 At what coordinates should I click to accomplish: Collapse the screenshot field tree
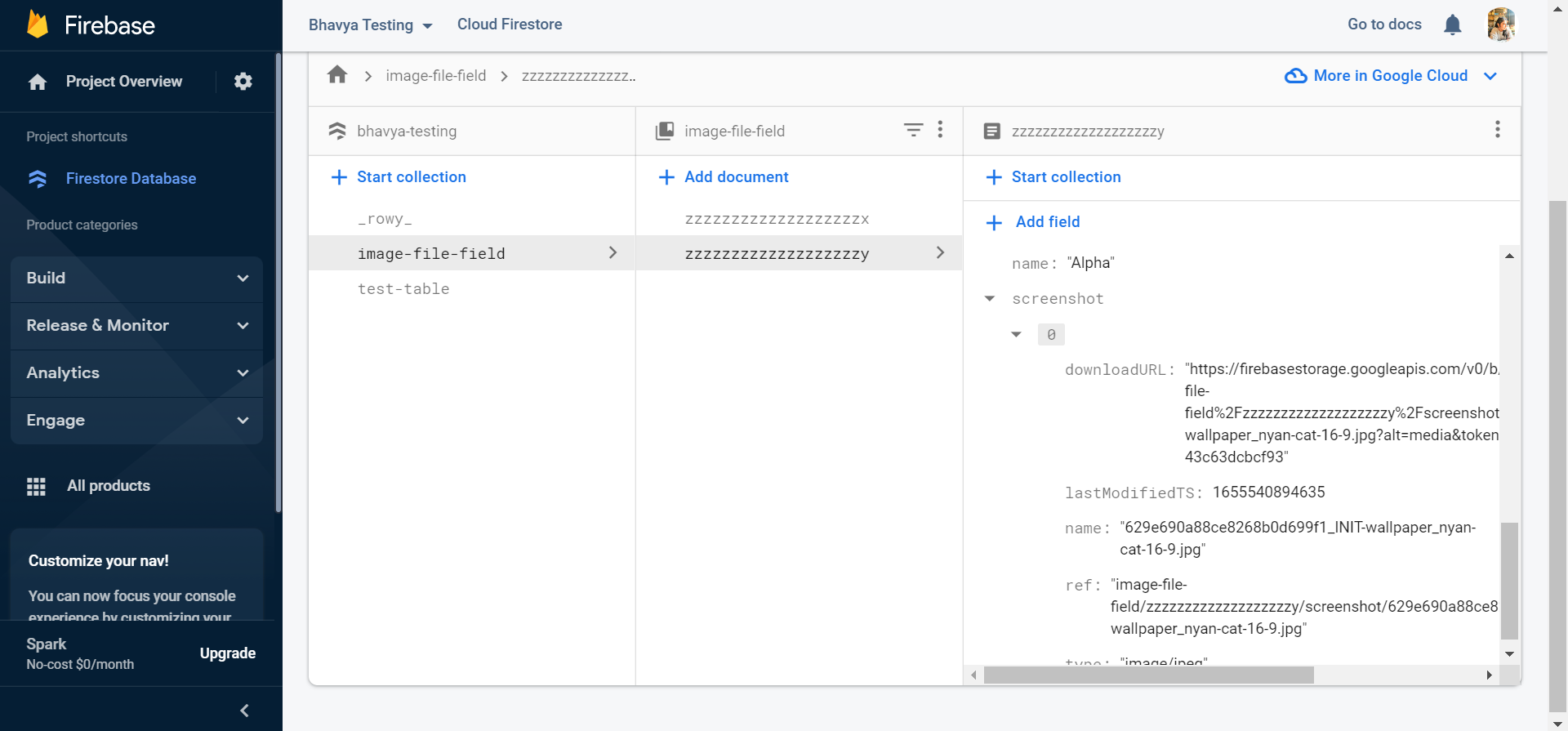point(990,299)
